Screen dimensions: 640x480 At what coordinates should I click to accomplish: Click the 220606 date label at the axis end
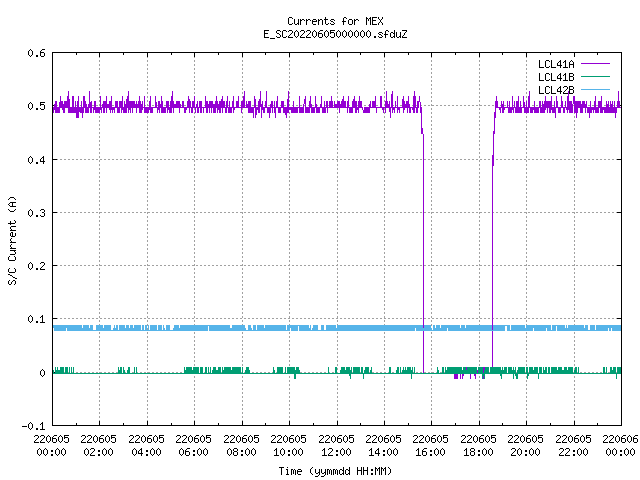tap(620, 439)
